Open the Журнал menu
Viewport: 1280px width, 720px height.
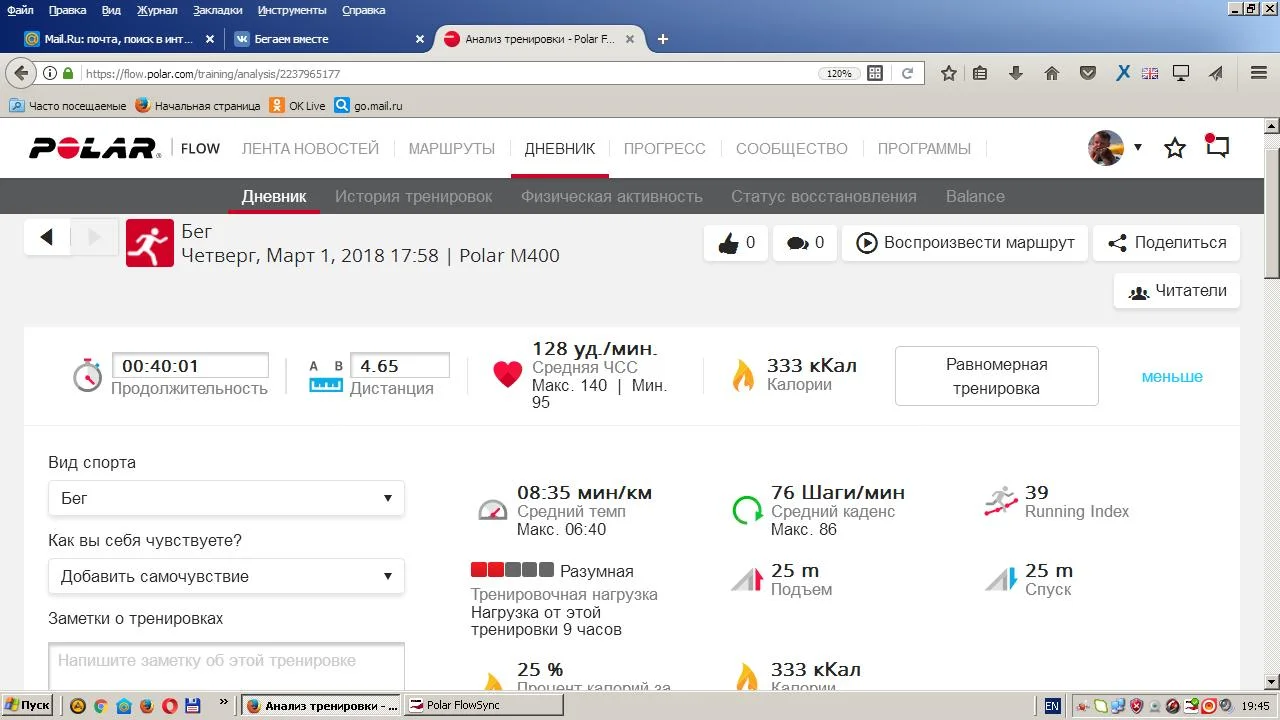156,10
